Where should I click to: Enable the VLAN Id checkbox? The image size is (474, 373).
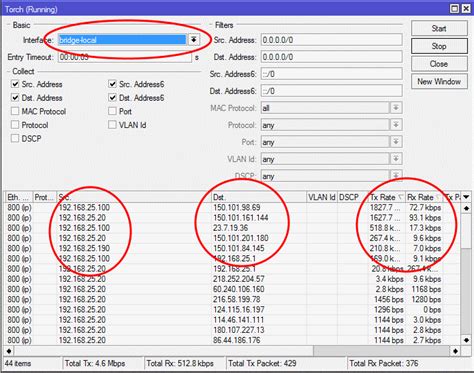click(112, 125)
